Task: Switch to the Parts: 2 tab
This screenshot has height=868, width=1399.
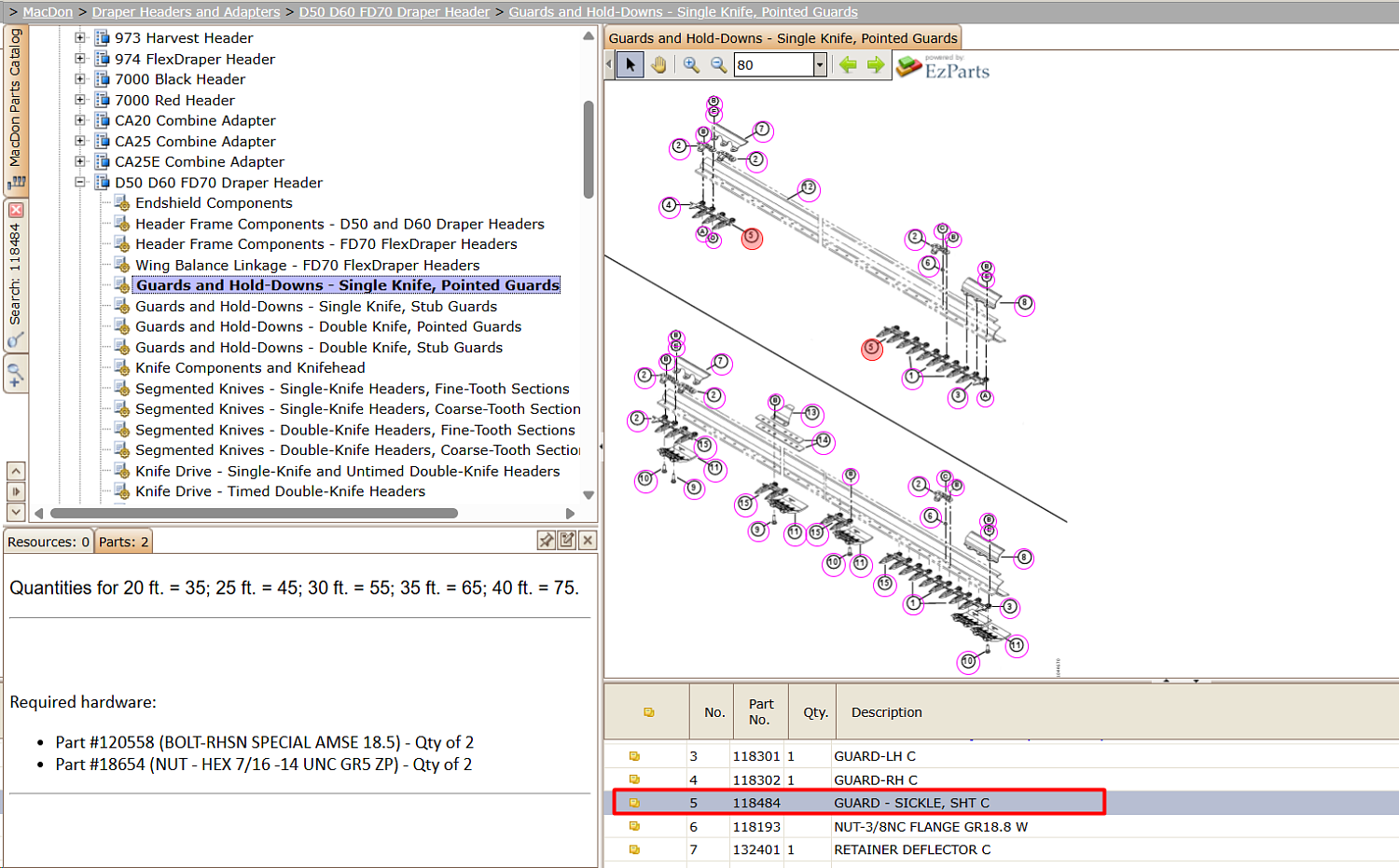Action: [x=124, y=542]
